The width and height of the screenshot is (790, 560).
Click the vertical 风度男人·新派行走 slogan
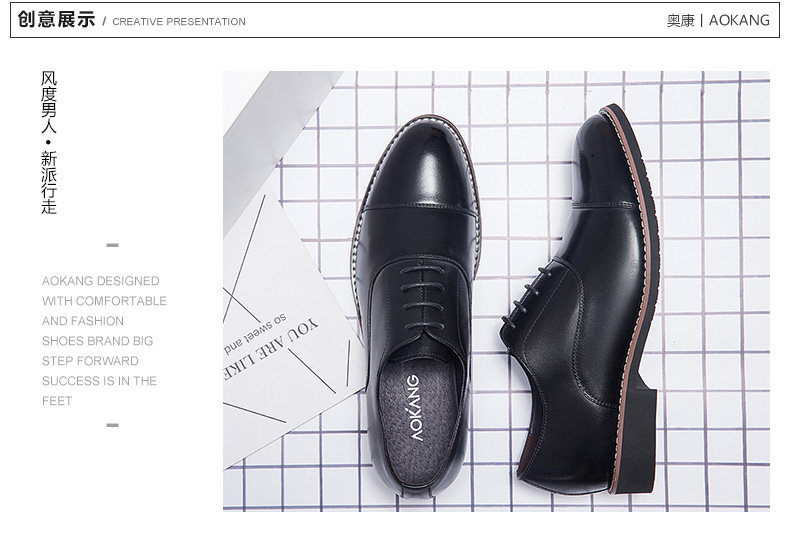pyautogui.click(x=49, y=143)
